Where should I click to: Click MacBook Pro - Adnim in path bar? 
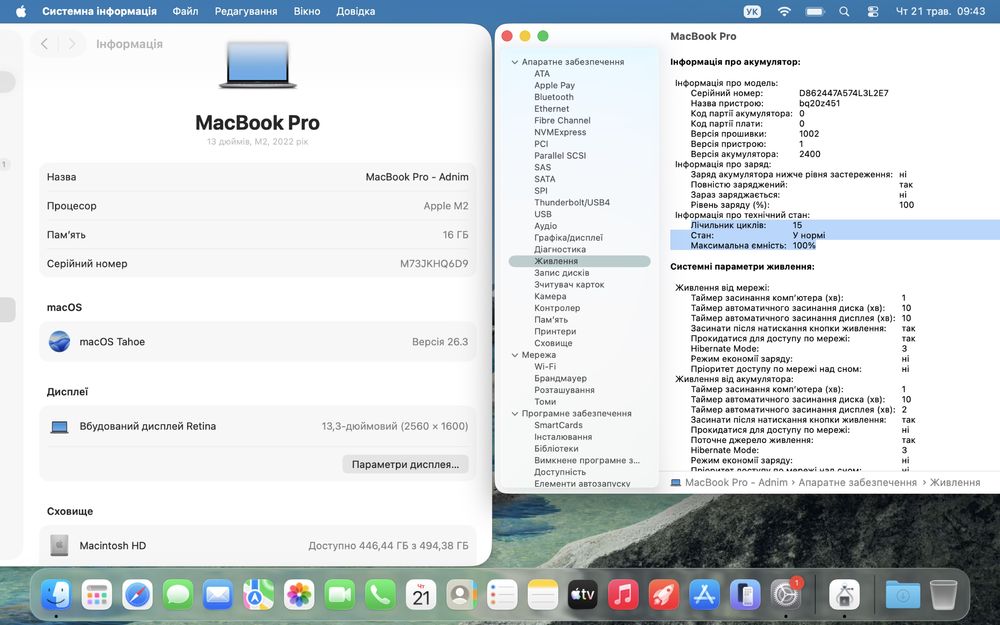736,483
